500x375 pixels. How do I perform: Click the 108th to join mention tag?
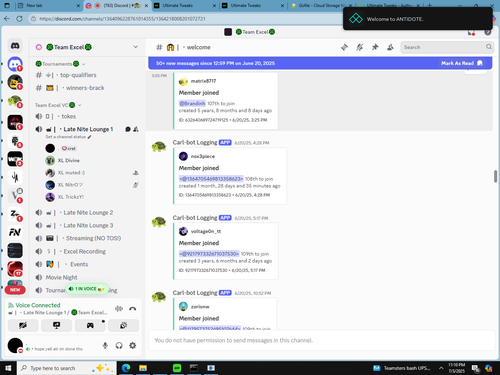click(x=211, y=179)
